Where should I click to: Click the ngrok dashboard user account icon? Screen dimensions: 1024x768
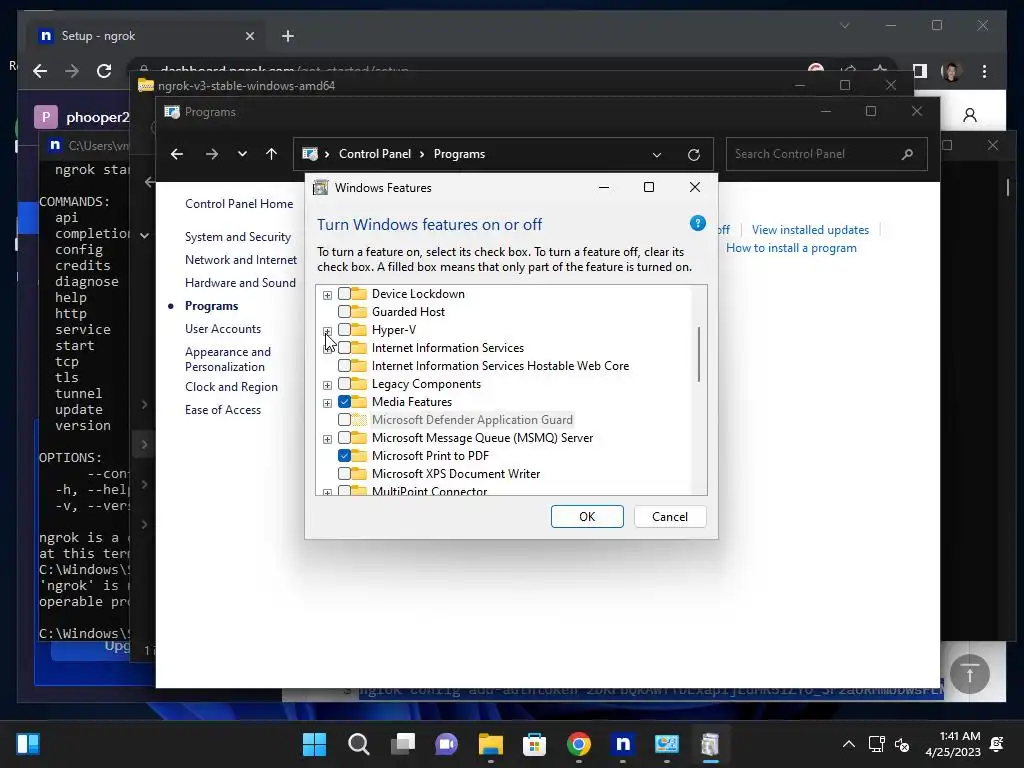(x=970, y=116)
